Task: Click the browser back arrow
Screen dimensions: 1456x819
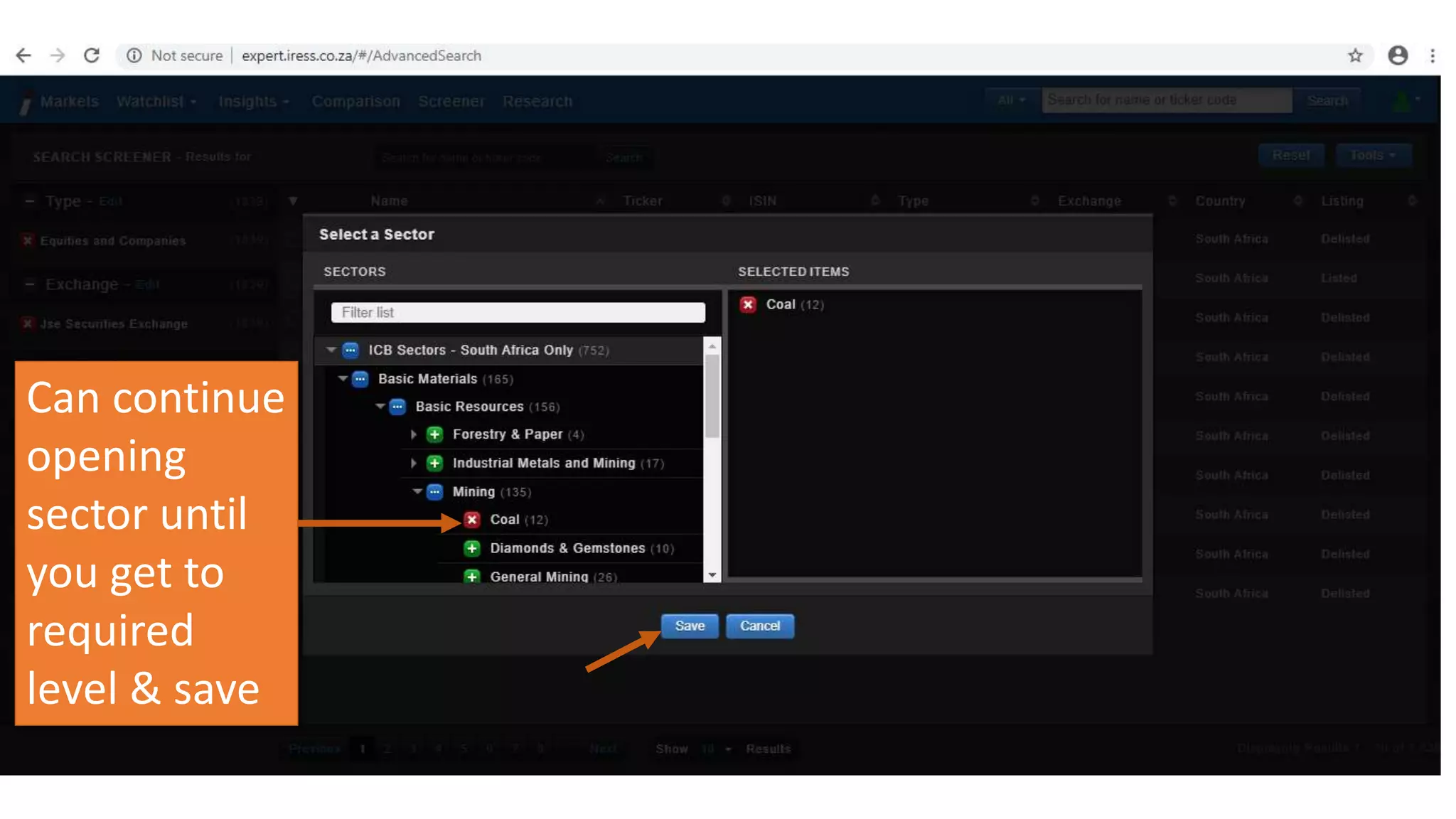Action: tap(23, 55)
